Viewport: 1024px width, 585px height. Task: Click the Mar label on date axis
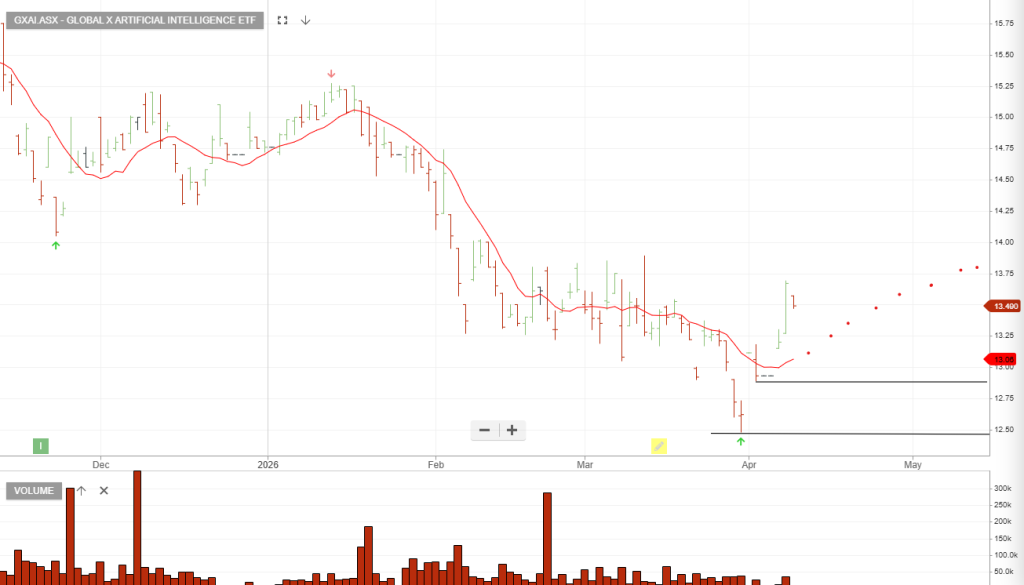click(x=585, y=464)
